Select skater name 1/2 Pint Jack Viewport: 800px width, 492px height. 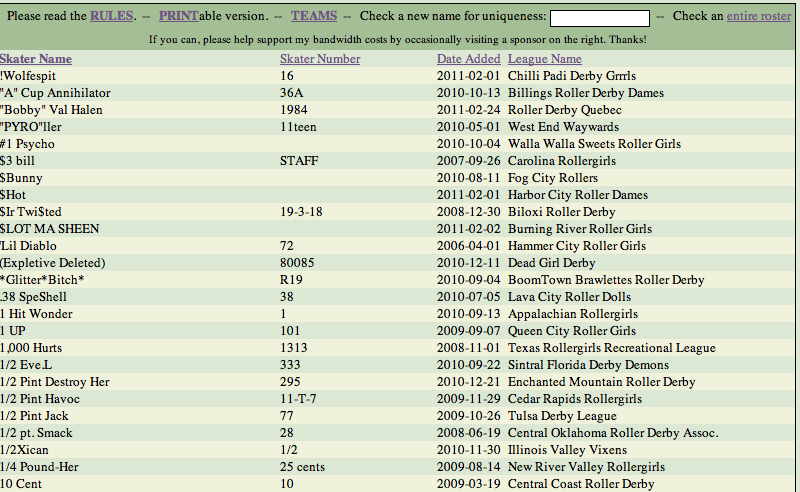34,416
